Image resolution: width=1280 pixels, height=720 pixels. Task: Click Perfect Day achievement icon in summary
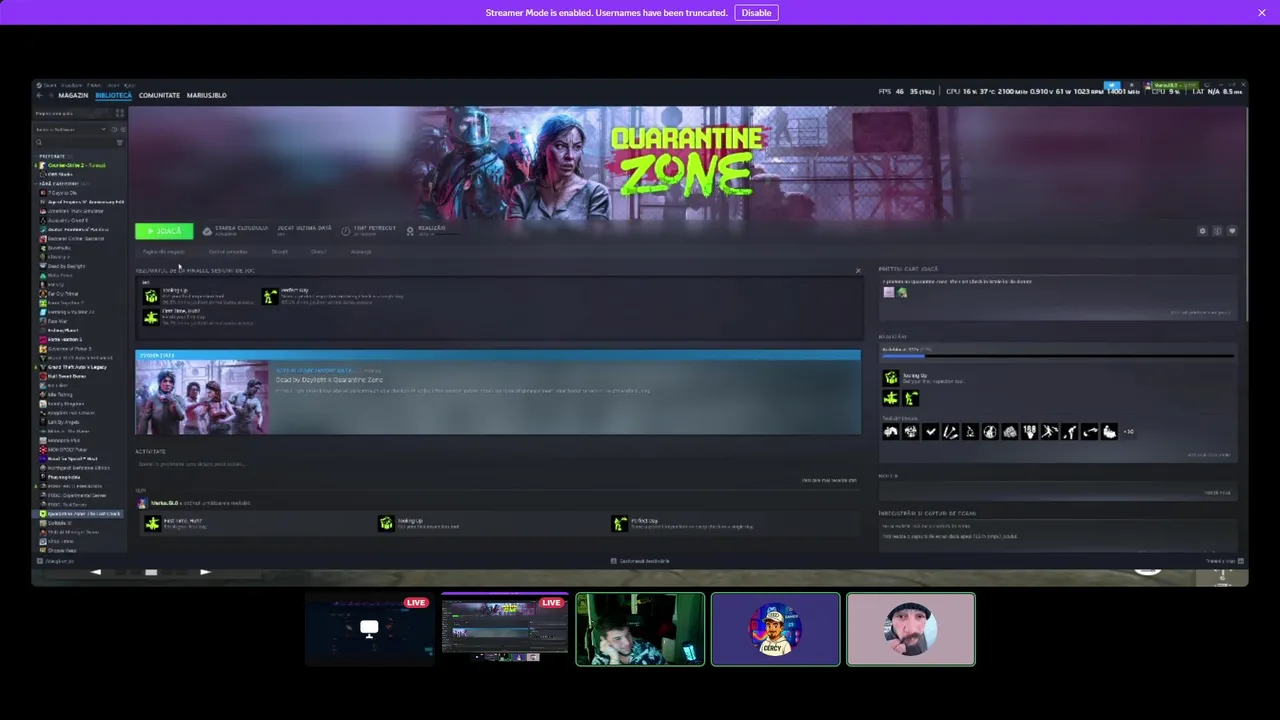(x=270, y=297)
